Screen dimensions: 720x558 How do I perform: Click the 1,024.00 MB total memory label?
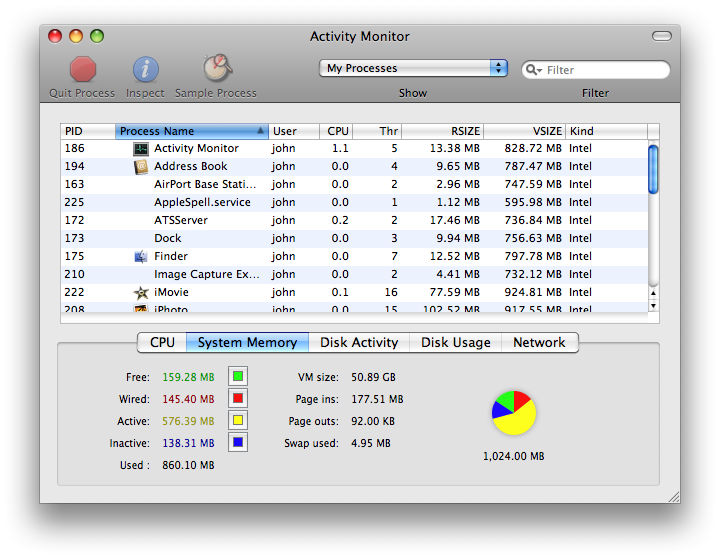(513, 457)
